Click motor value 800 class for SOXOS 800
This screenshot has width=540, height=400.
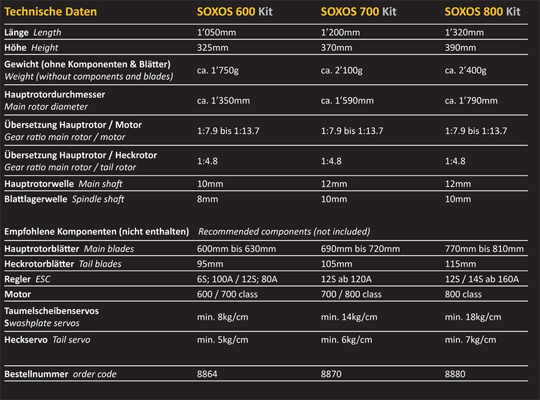click(463, 294)
